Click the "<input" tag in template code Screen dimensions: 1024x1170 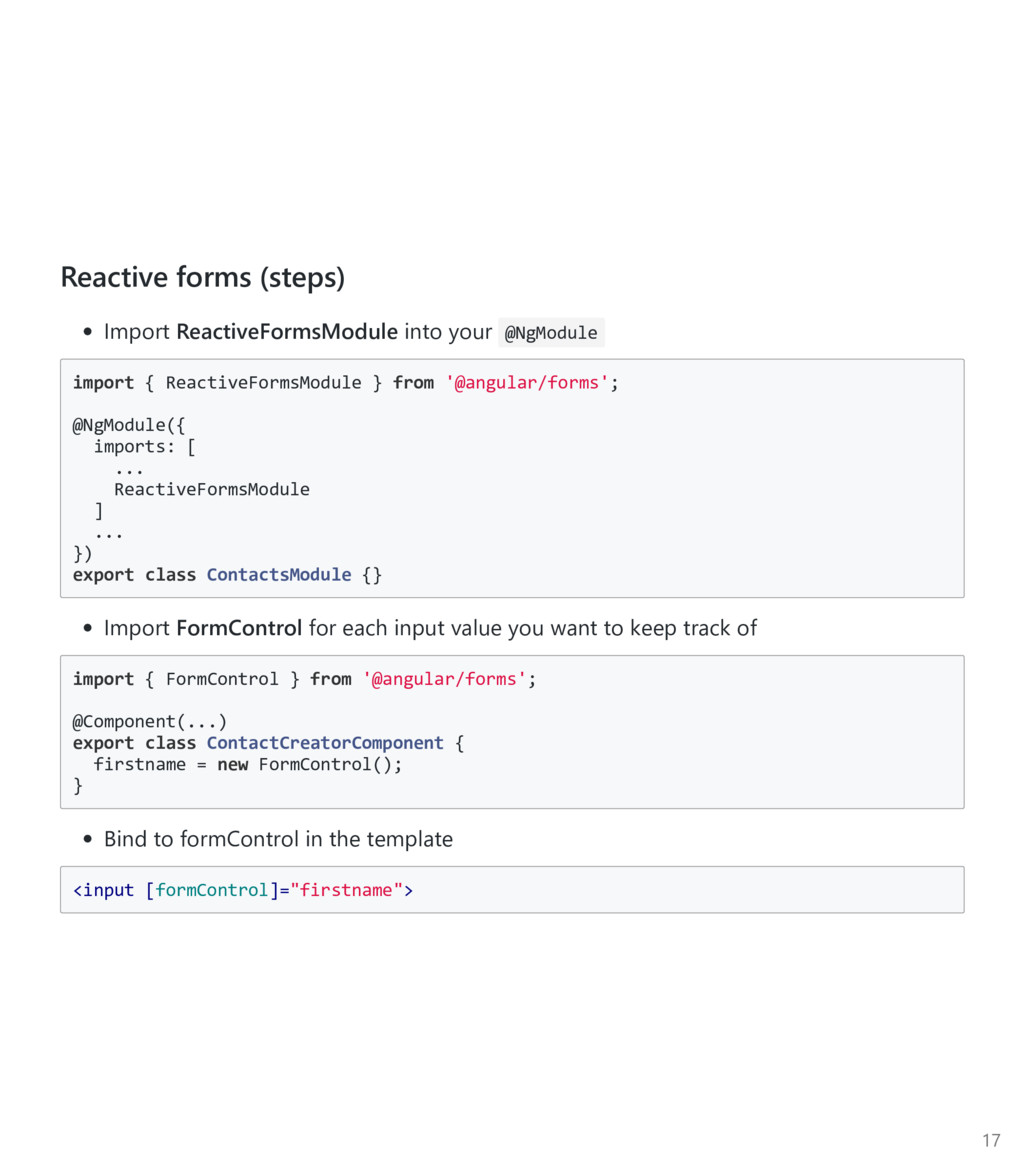click(x=104, y=890)
